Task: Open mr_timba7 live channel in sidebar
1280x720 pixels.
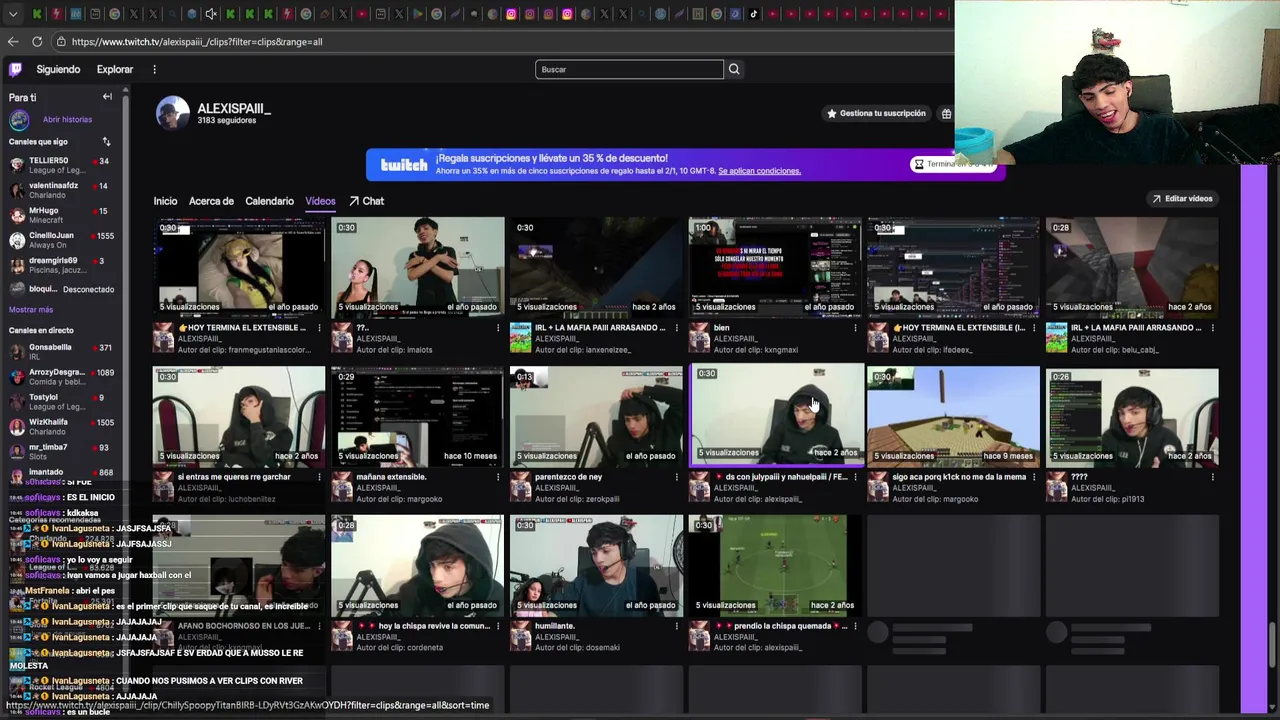Action: [60, 452]
